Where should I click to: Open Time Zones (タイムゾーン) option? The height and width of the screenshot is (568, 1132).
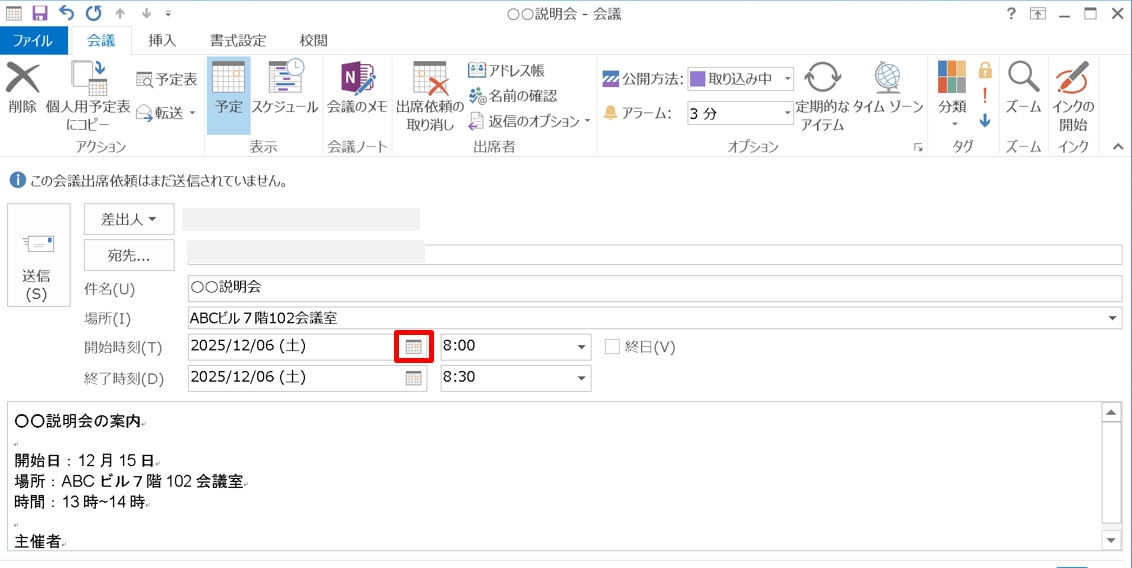pyautogui.click(x=887, y=80)
